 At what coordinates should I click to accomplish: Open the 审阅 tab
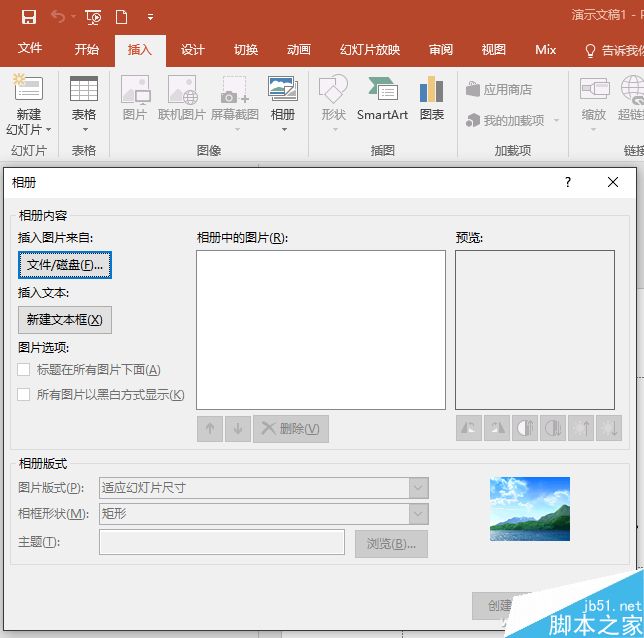[441, 50]
